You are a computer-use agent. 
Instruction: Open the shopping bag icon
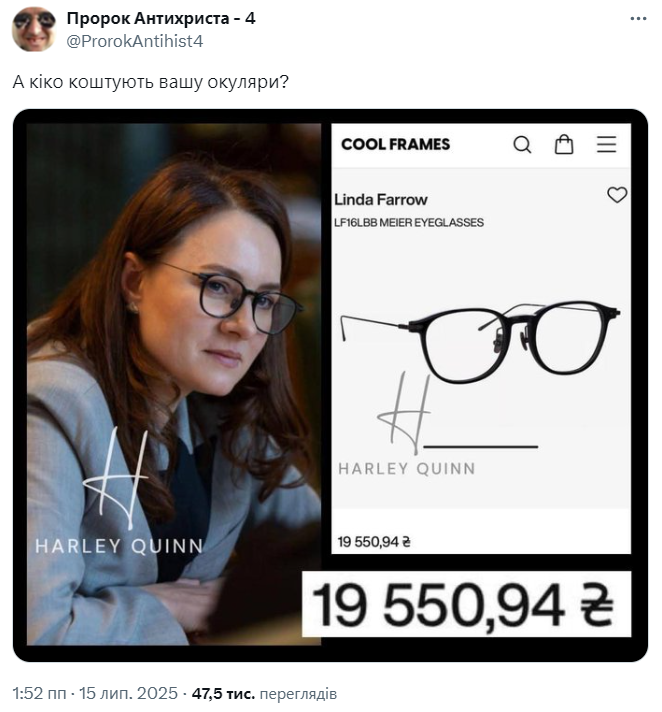pos(564,144)
